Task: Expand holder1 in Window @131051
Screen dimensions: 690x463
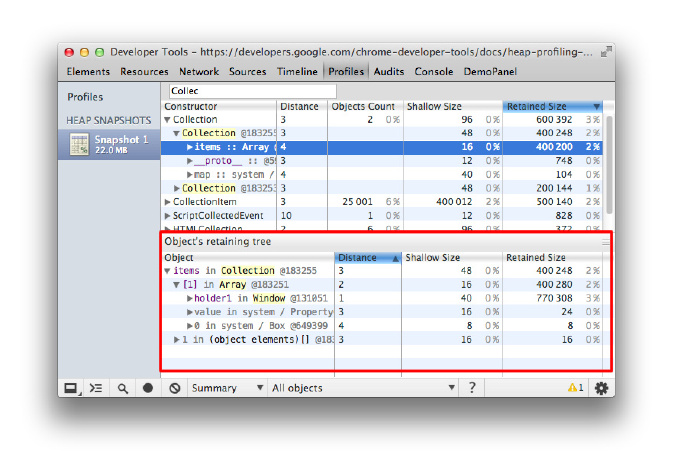Action: coord(190,298)
